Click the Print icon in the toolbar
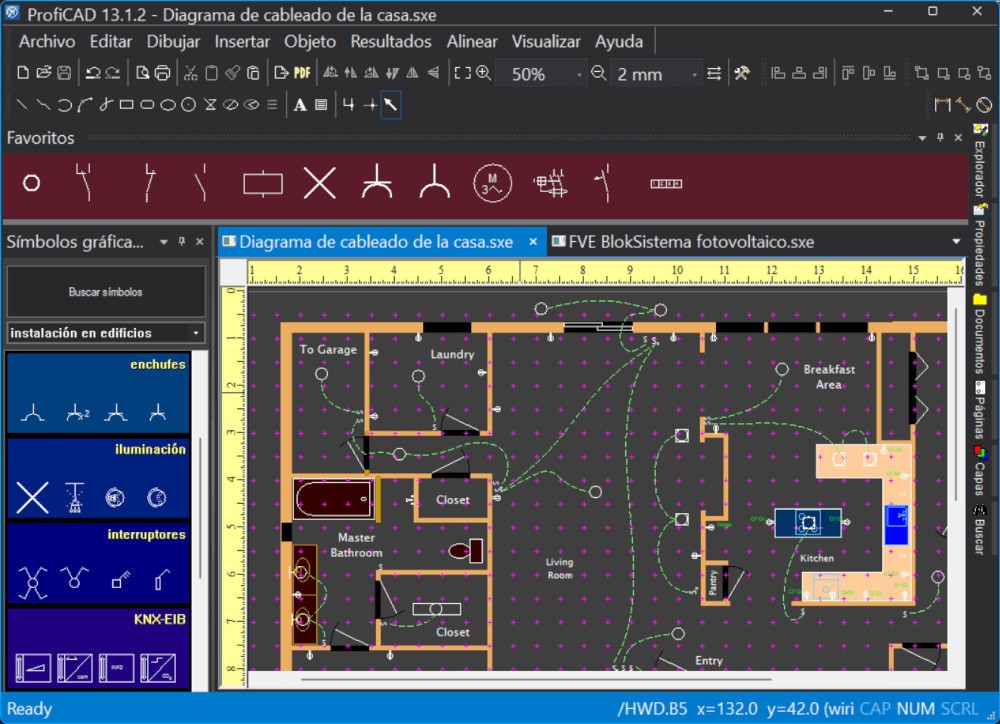The width and height of the screenshot is (1000, 724). coord(162,73)
